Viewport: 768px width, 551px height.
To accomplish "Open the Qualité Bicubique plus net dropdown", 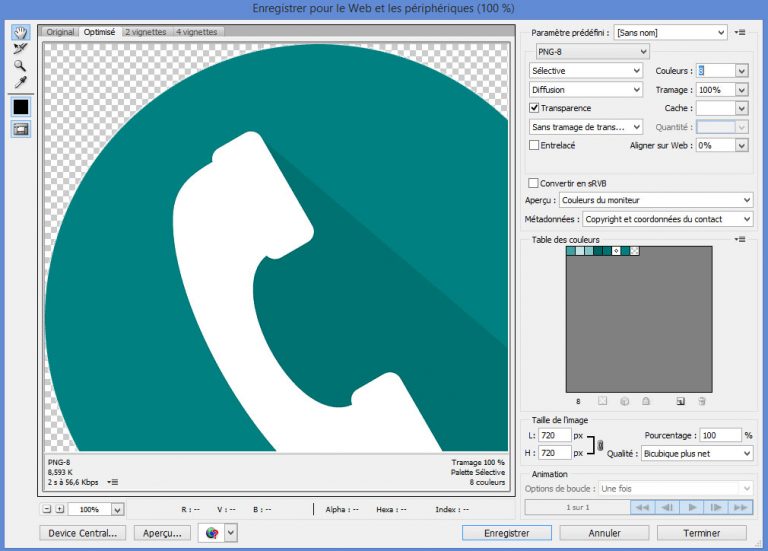I will (x=697, y=454).
